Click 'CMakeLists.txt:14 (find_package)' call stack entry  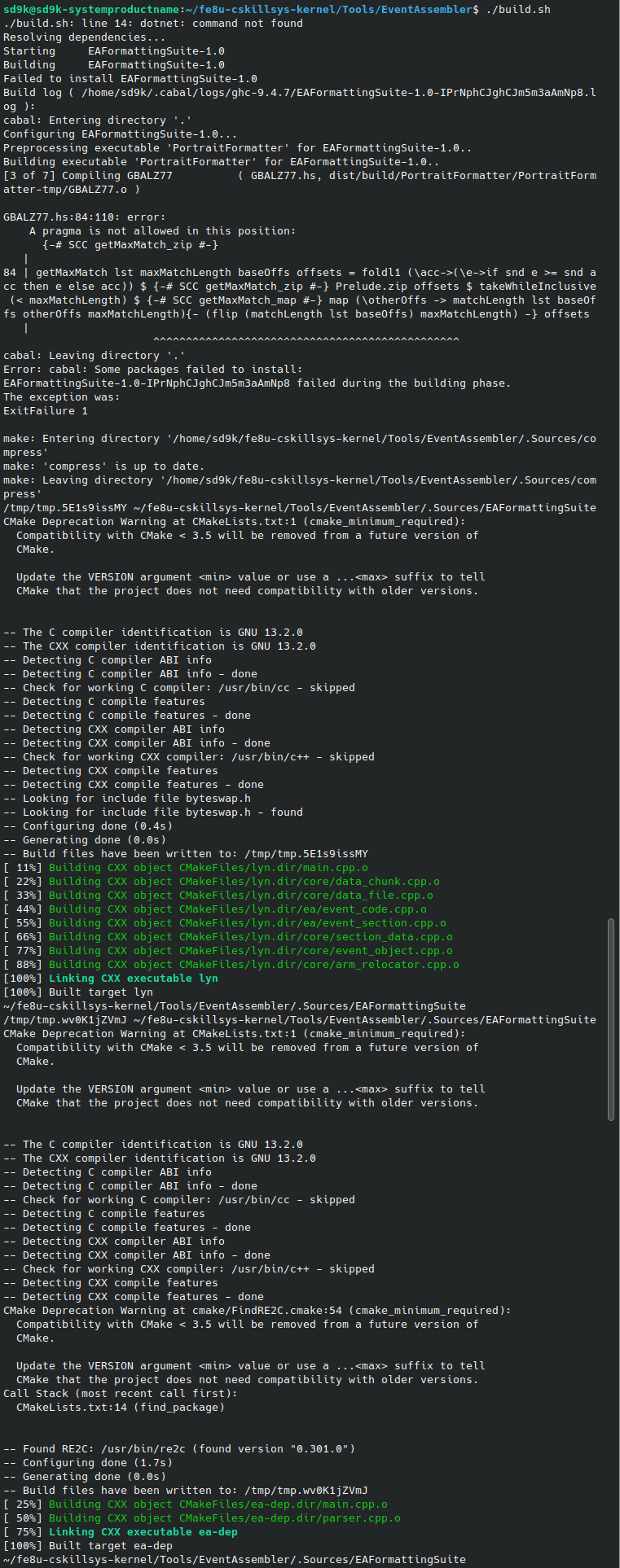[120, 1408]
